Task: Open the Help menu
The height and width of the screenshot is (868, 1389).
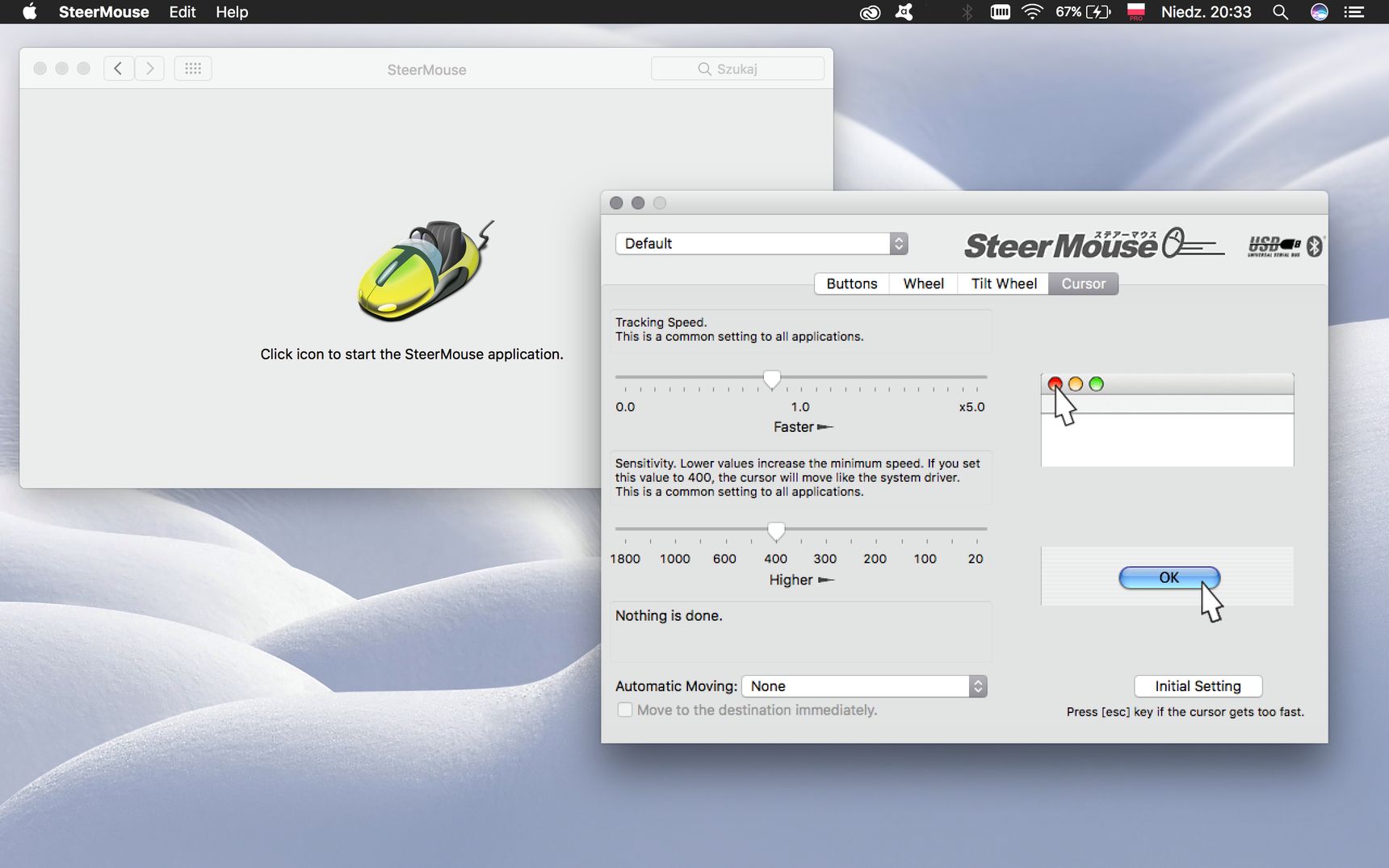Action: (232, 12)
